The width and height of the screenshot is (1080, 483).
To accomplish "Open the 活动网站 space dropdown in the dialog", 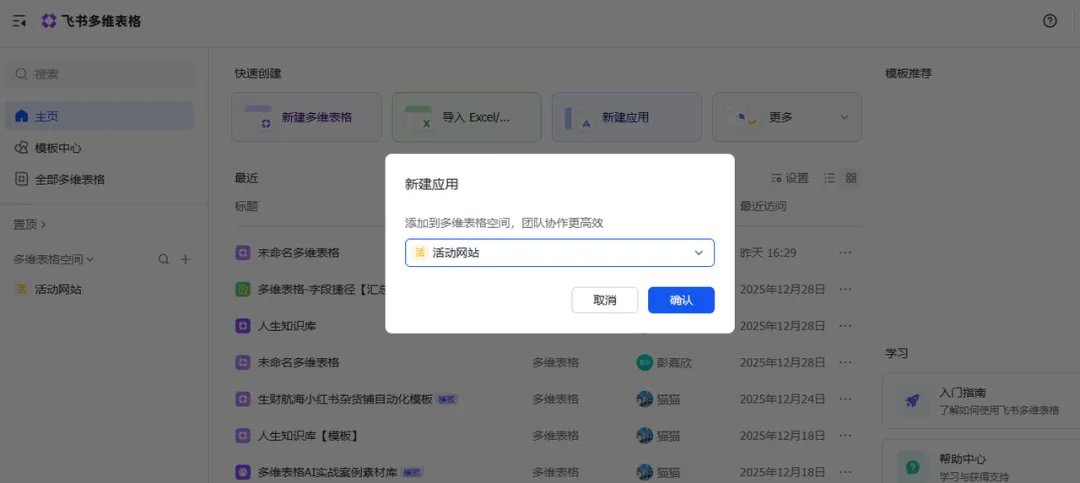I will [x=559, y=253].
